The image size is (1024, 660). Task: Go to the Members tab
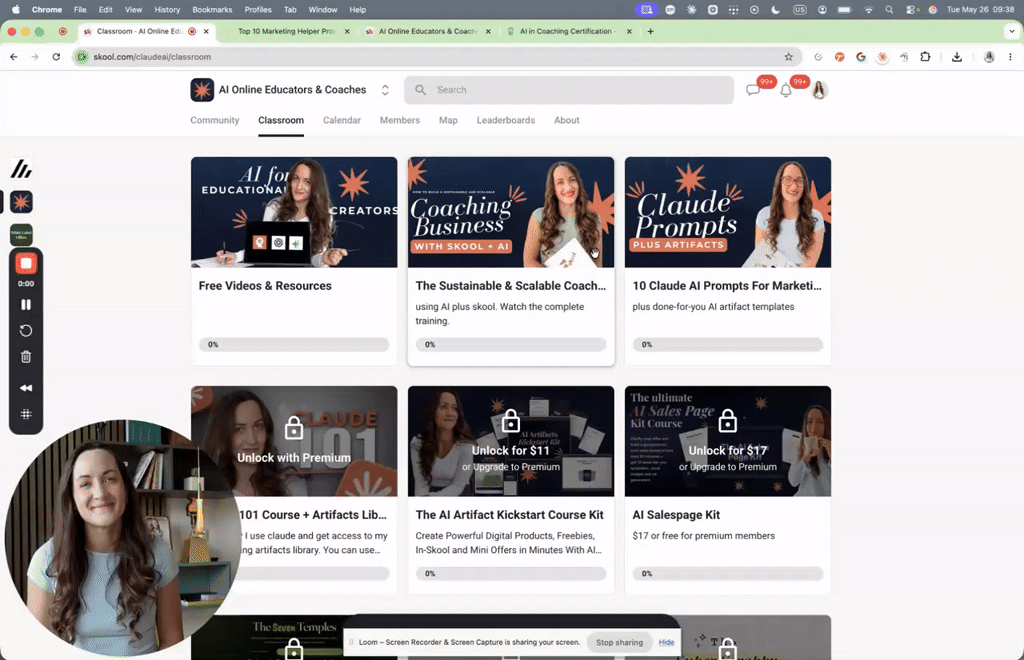(x=400, y=120)
